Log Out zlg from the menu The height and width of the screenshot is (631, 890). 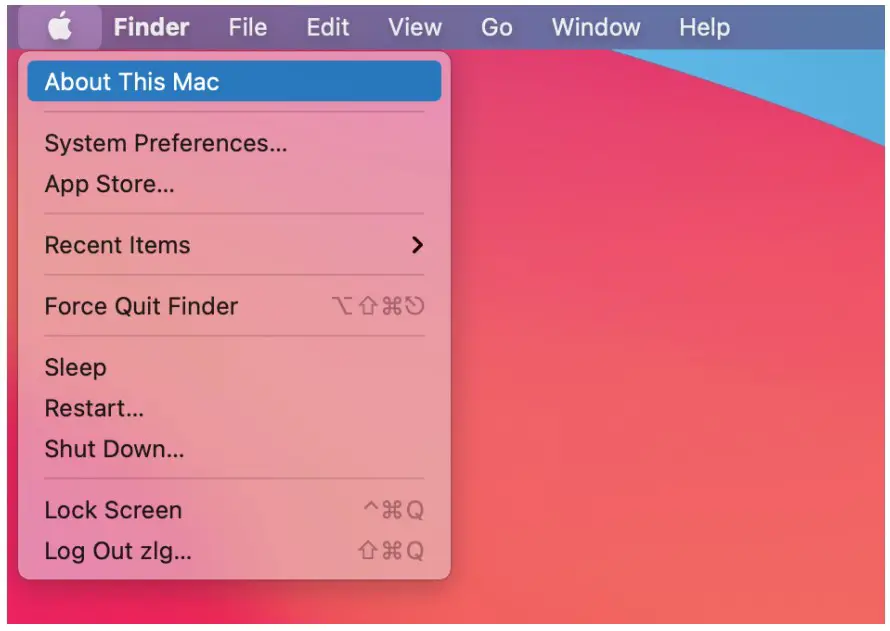234,551
